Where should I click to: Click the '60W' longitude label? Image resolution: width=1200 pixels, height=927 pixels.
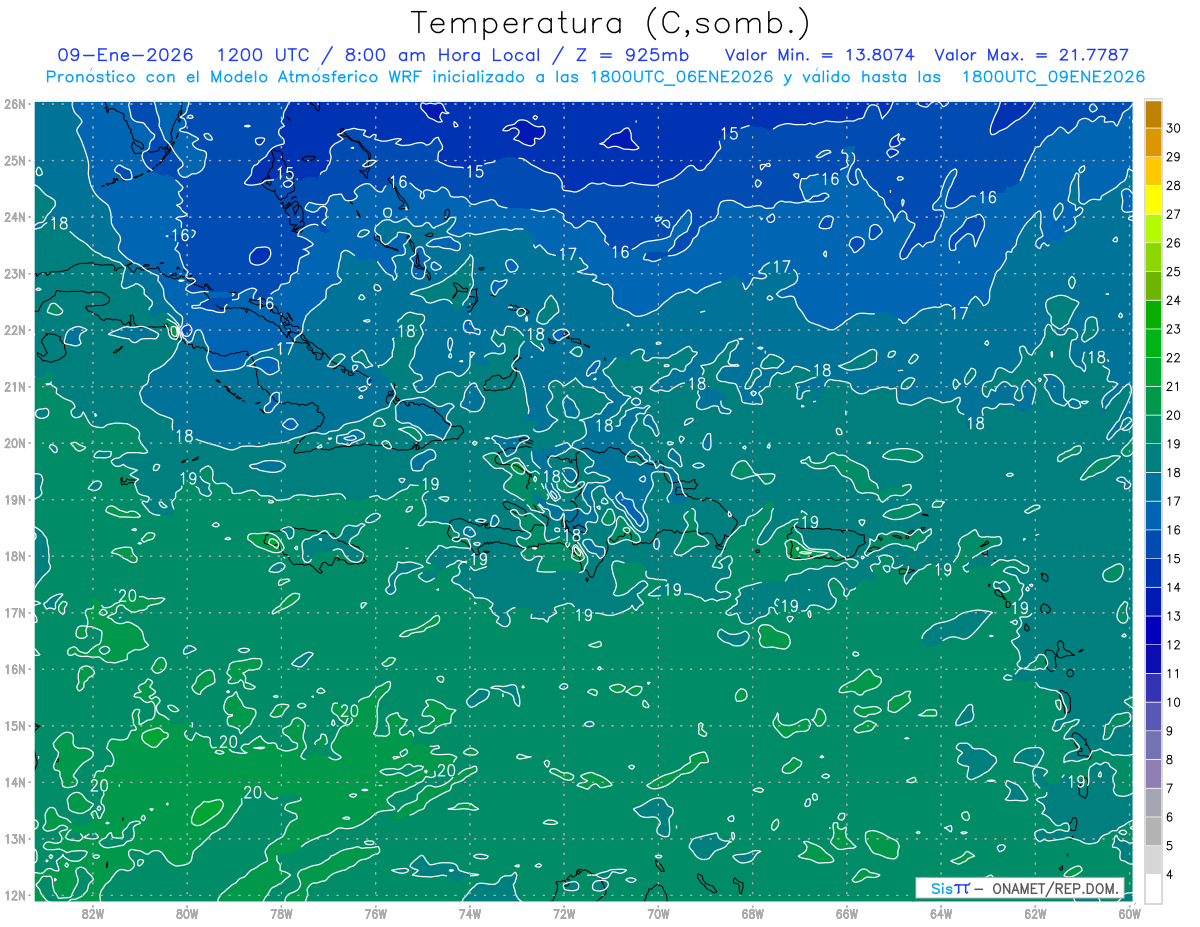pyautogui.click(x=1129, y=913)
